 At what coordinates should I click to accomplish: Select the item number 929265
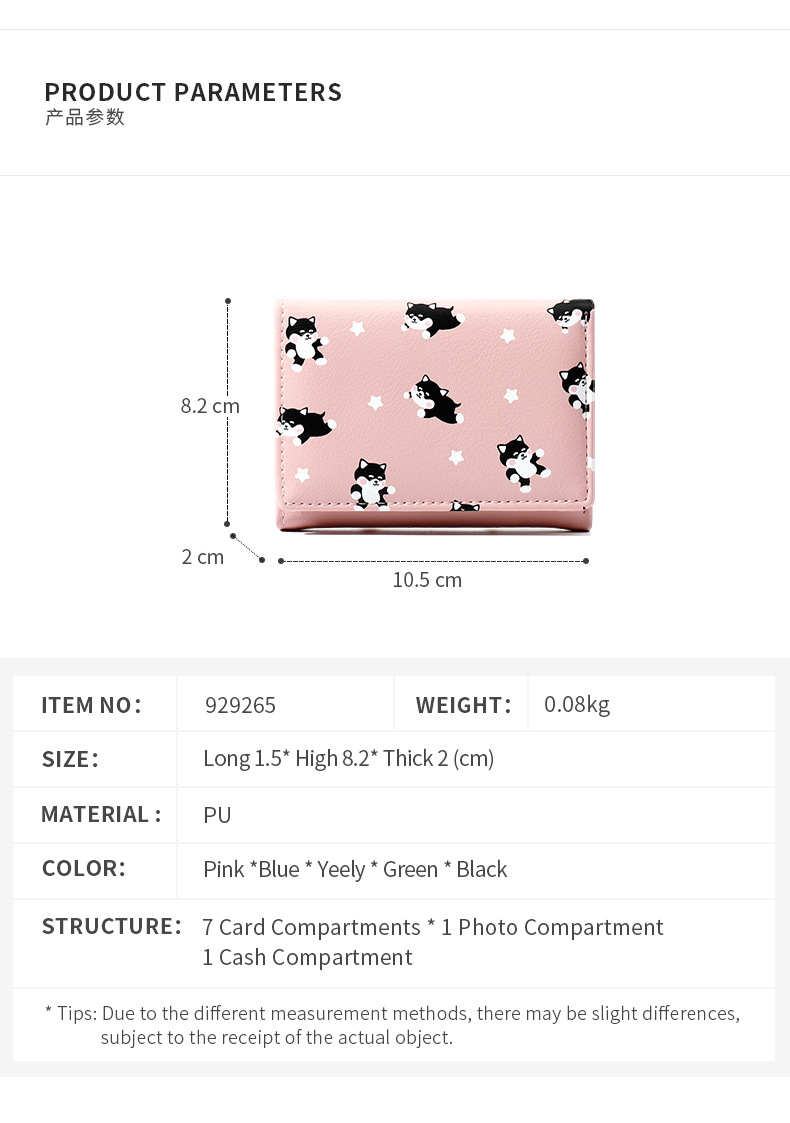point(240,705)
